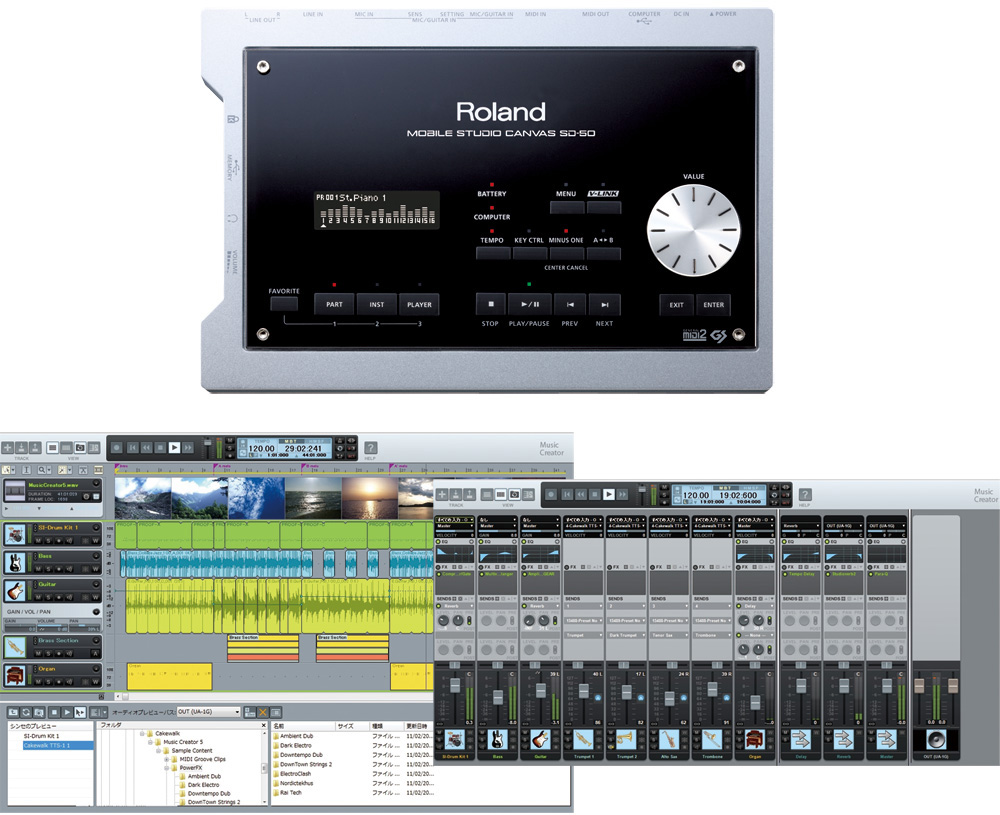The image size is (1000, 815).
Task: Start playback in track view transport
Action: 174,448
